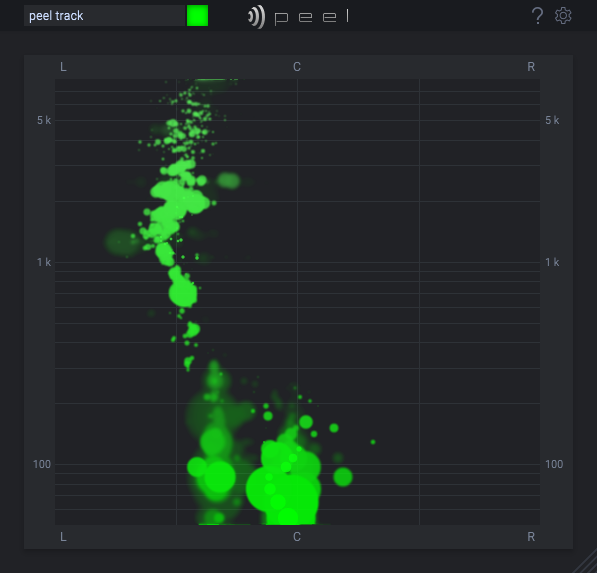This screenshot has height=573, width=597.
Task: Grab the resize grip at window corner
Action: pyautogui.click(x=585, y=562)
